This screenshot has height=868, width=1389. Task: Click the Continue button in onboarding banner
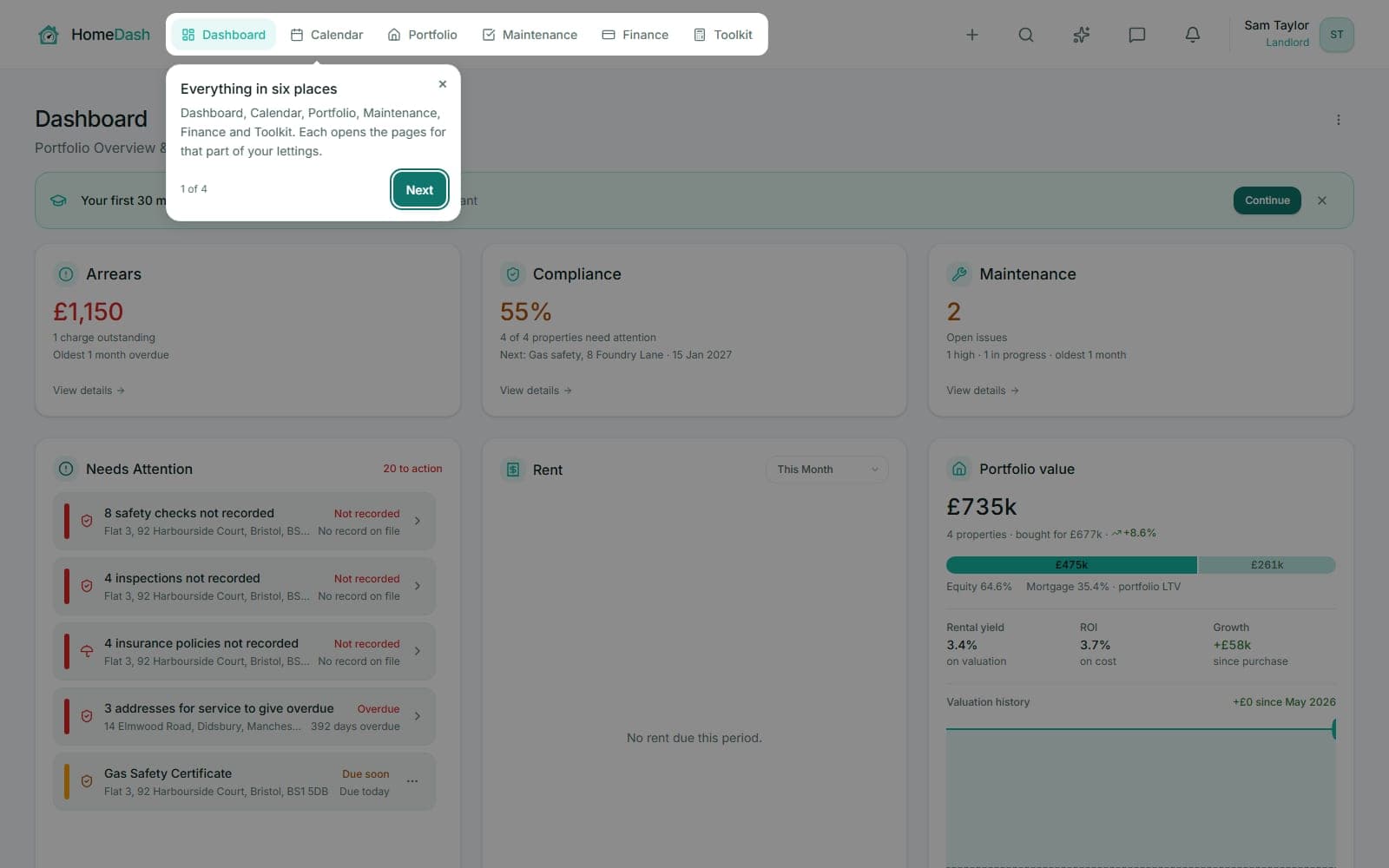(1267, 201)
